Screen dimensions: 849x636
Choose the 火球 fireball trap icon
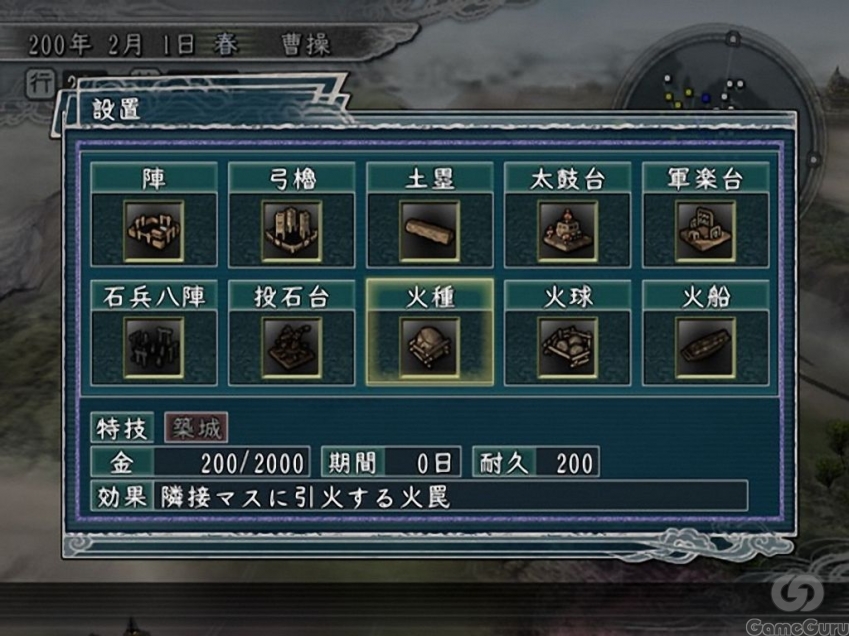click(x=567, y=348)
